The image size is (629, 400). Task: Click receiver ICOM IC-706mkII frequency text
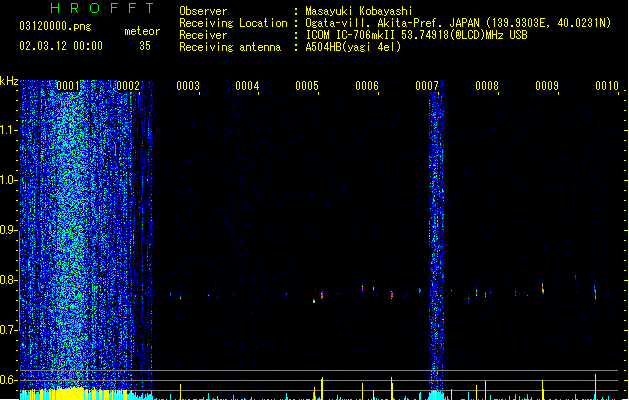[x=416, y=35]
